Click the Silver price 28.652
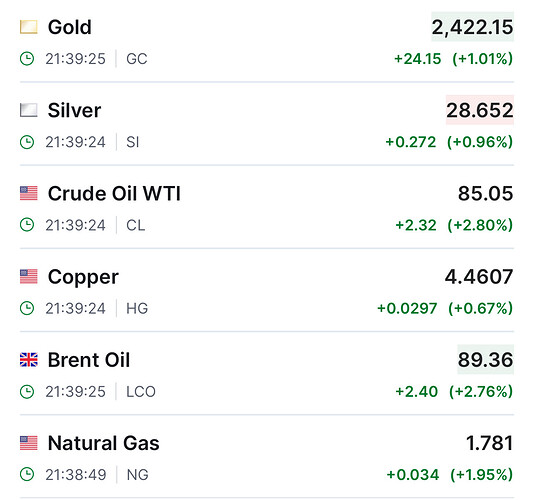The image size is (534, 500). (x=480, y=110)
